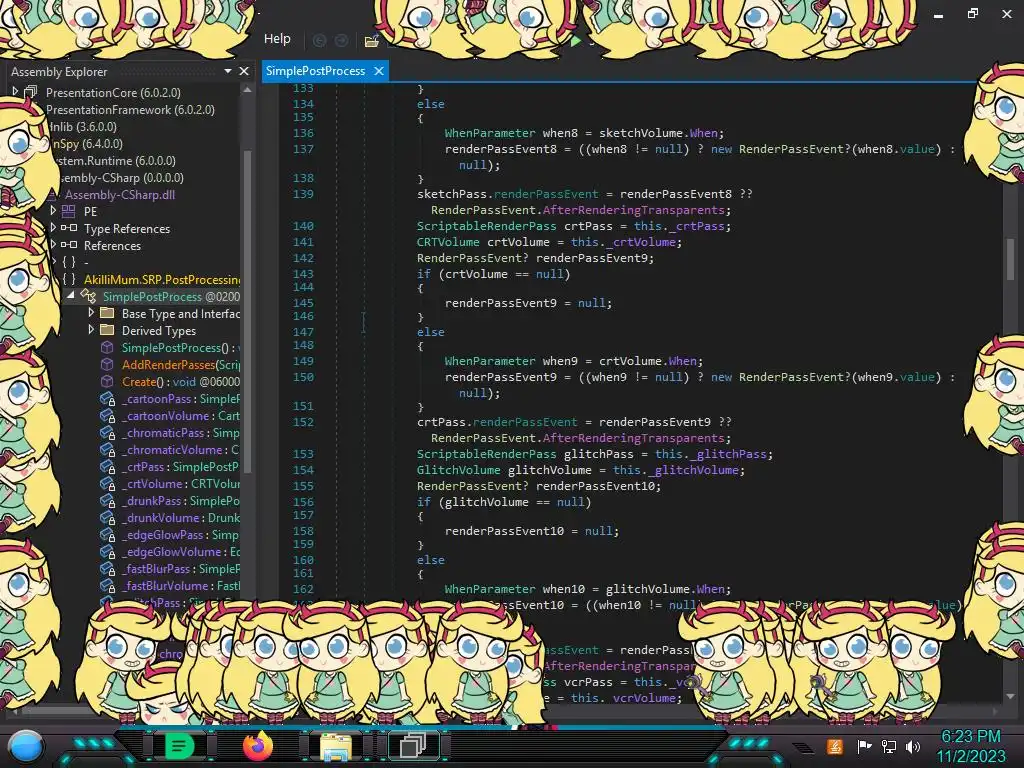
Task: Click the SimplePostProcess() constructor method icon
Action: (x=107, y=347)
